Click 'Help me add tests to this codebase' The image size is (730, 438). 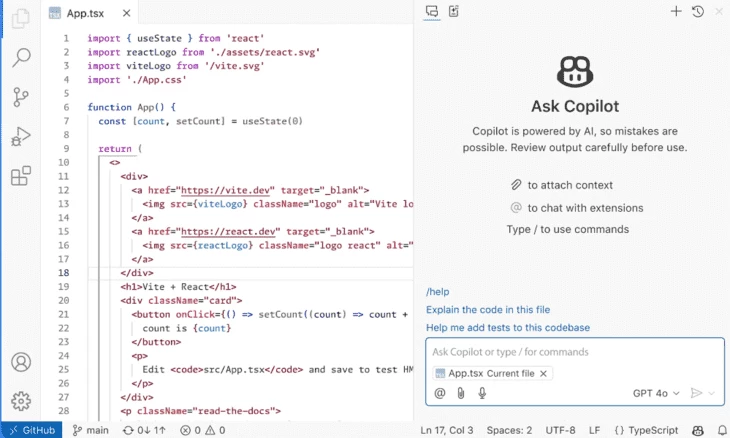pyautogui.click(x=508, y=328)
